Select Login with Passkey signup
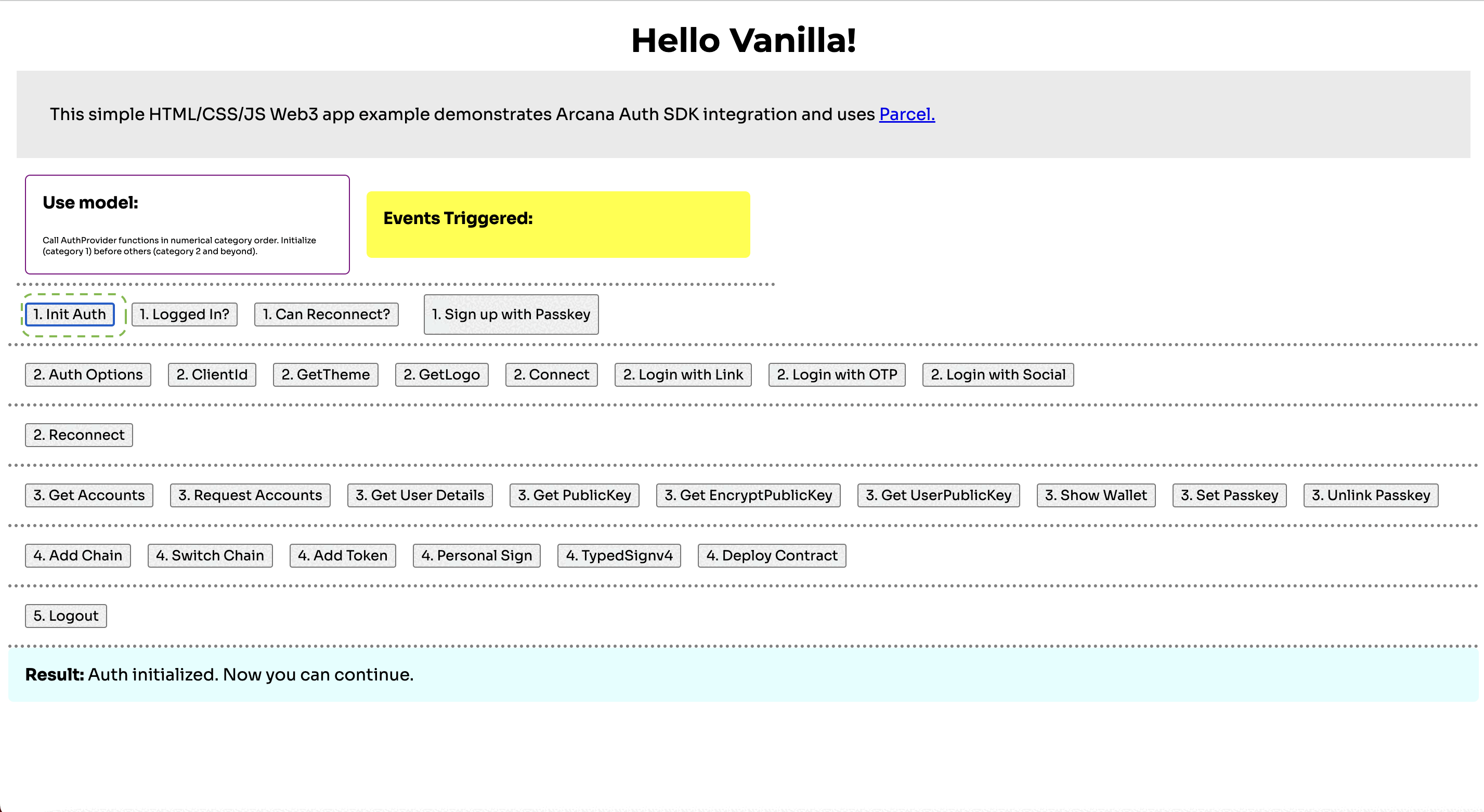This screenshot has width=1484, height=812. (511, 314)
